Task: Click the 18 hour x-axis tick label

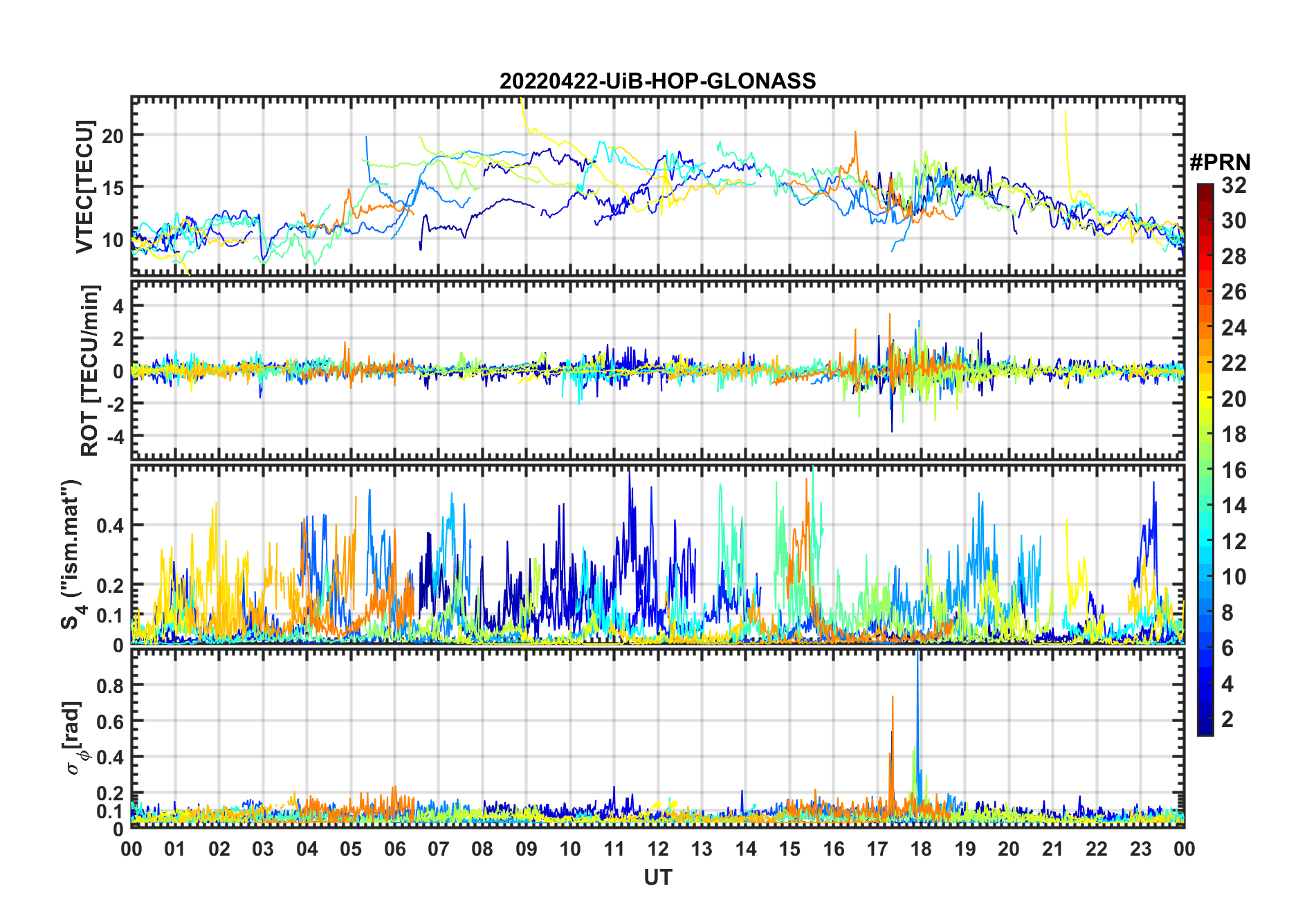Action: point(921,849)
